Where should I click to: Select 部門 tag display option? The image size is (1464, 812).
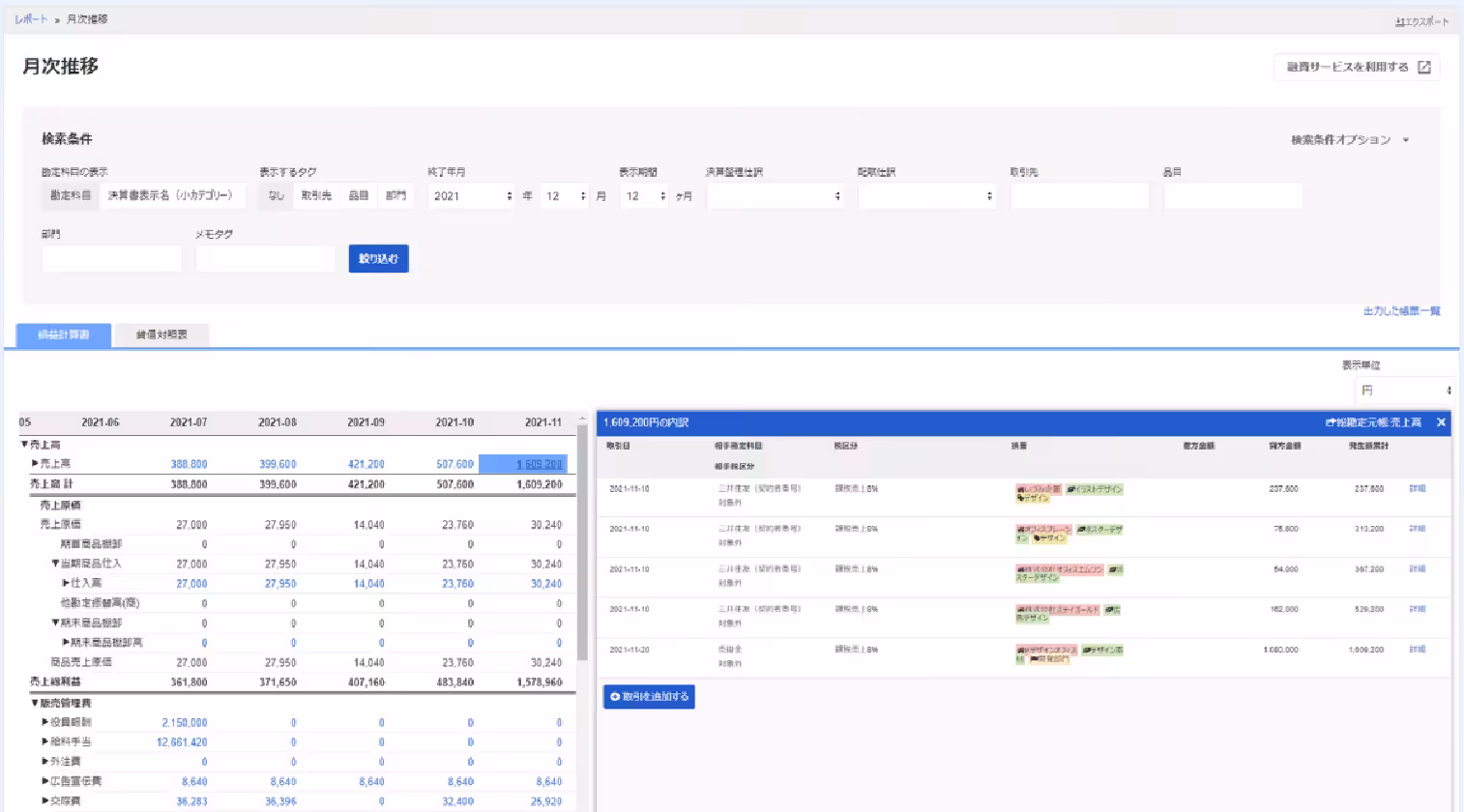point(395,195)
